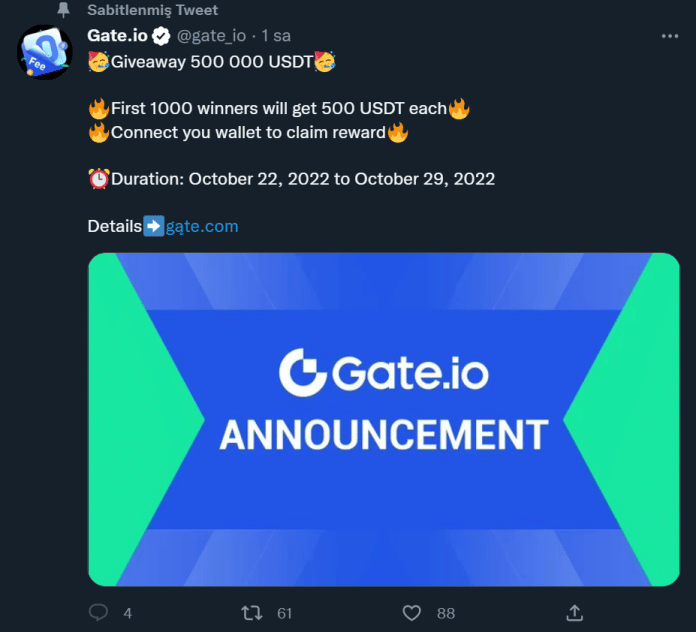Click the reply speech bubble icon
This screenshot has width=696, height=632.
98,612
